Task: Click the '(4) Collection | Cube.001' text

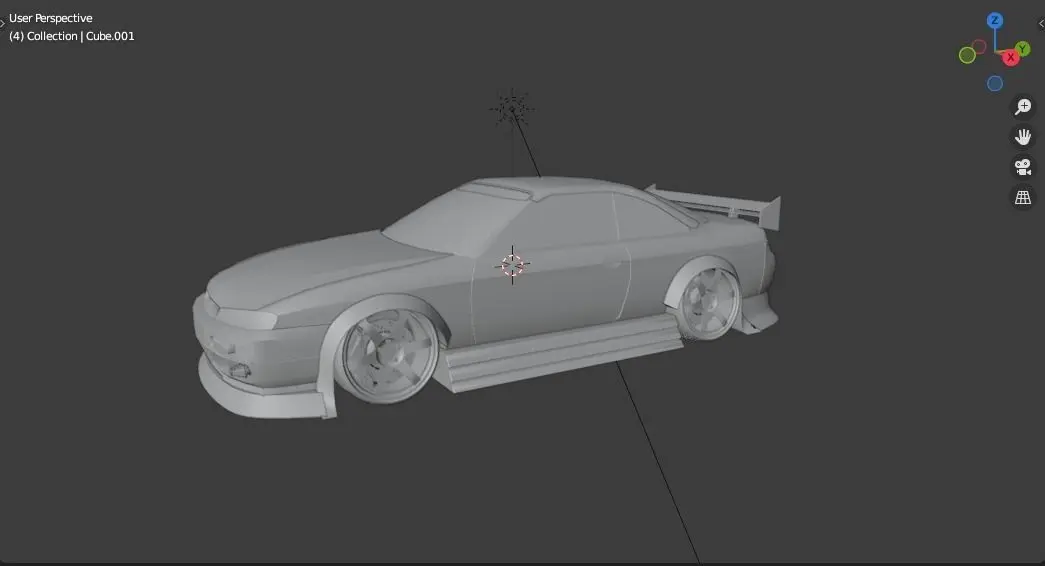Action: 72,36
